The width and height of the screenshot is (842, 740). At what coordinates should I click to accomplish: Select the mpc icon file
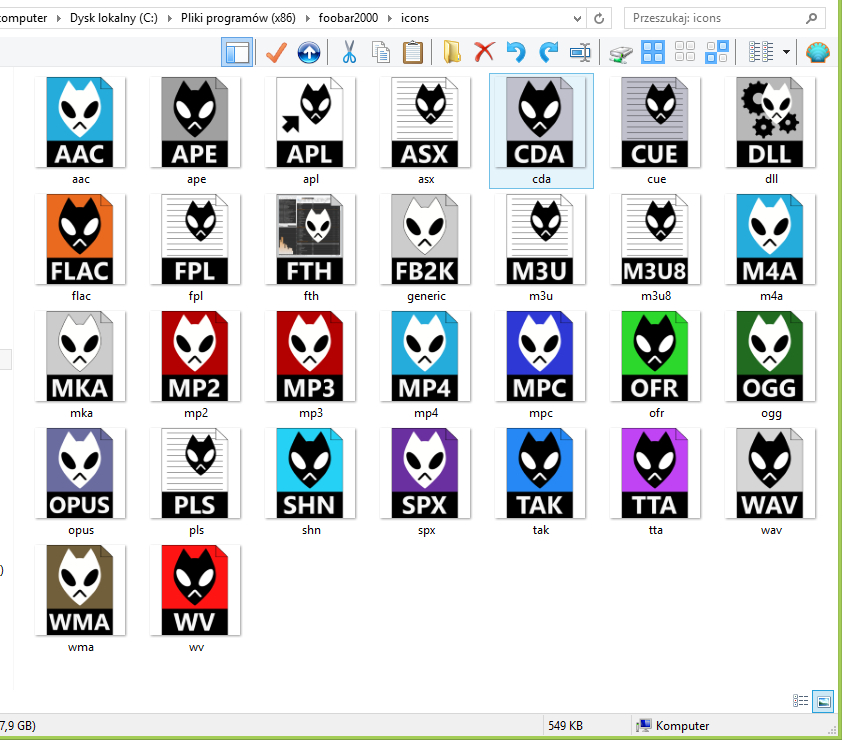click(x=540, y=365)
